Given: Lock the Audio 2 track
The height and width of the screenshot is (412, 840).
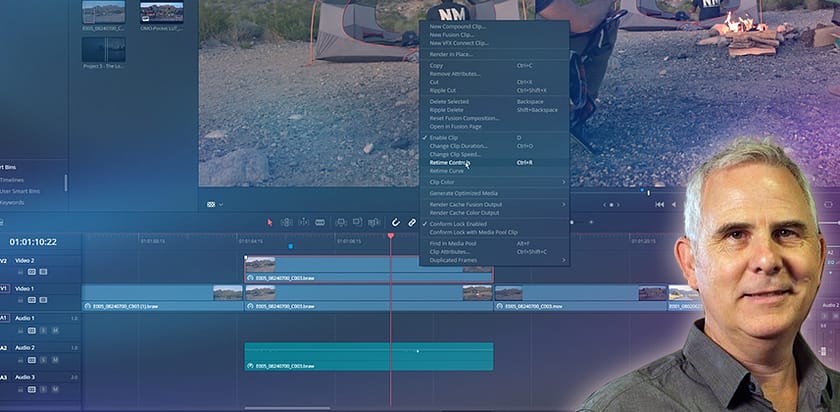Looking at the screenshot, I should click(20, 360).
